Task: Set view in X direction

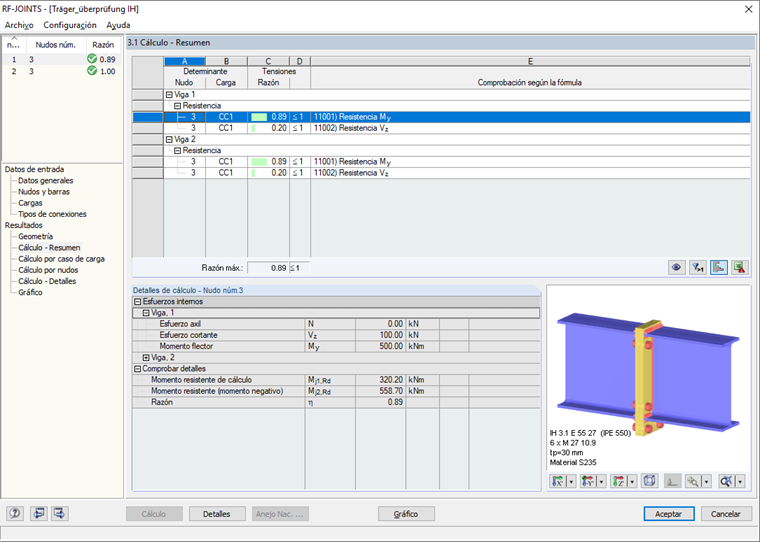Action: [558, 481]
